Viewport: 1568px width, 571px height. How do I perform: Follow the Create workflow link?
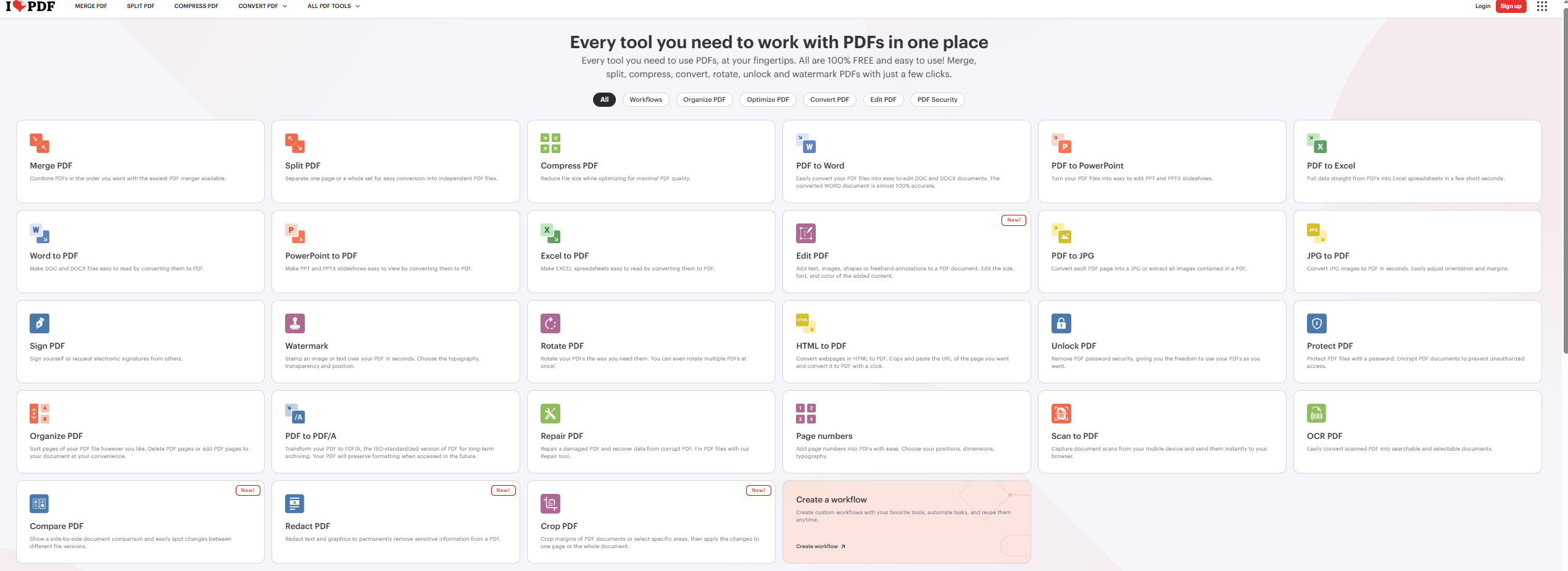[820, 546]
